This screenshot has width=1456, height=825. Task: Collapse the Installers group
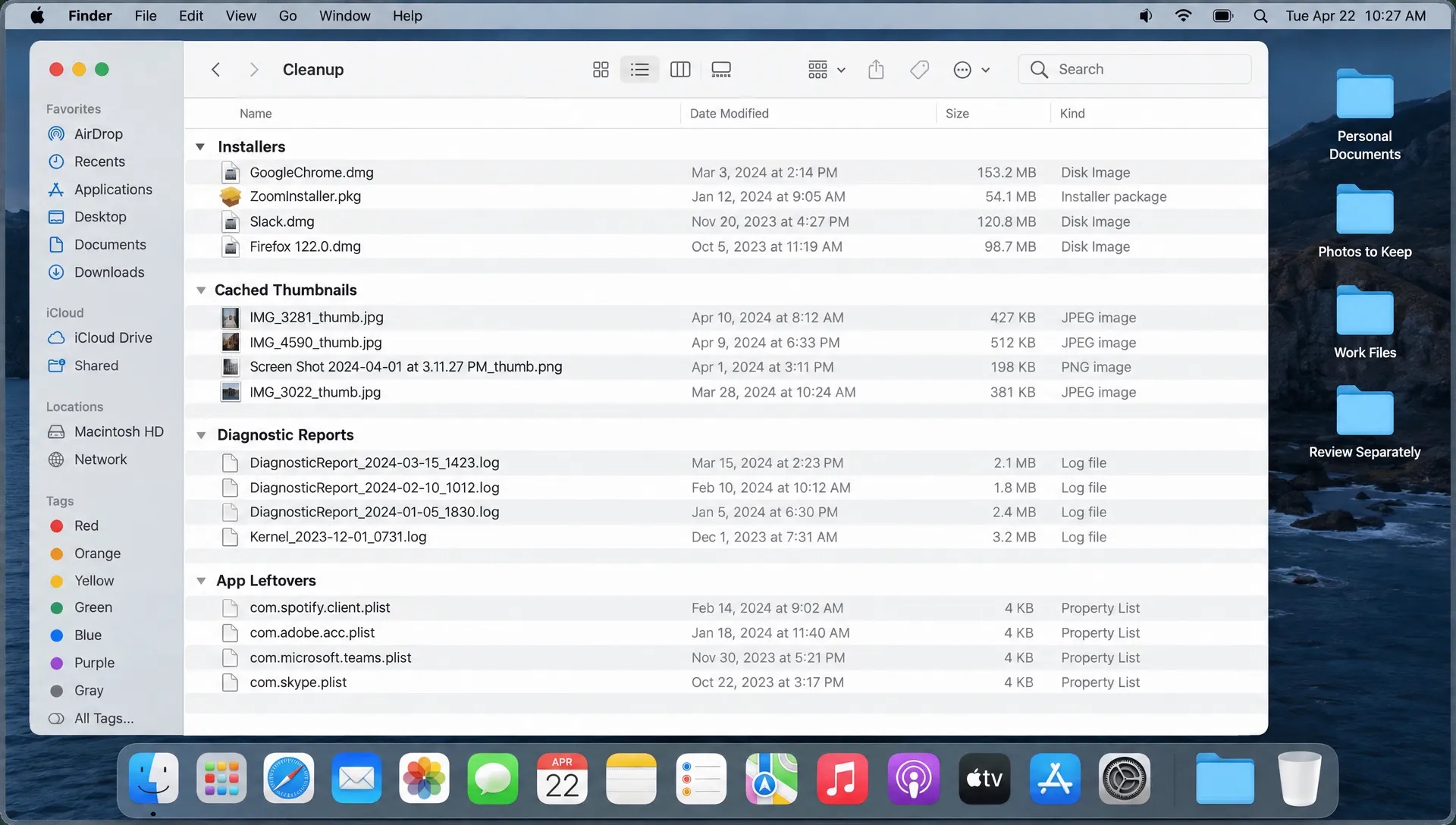click(x=200, y=146)
